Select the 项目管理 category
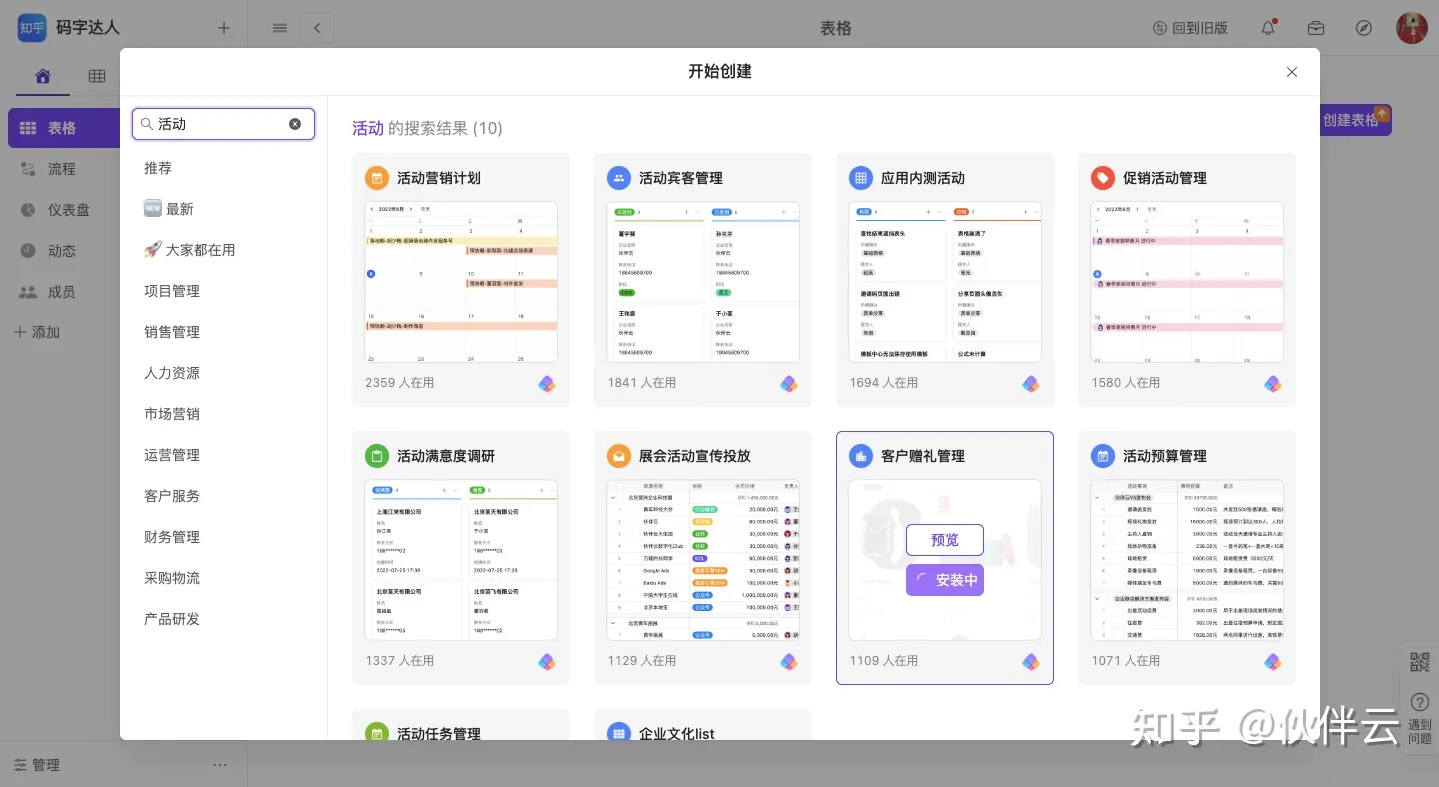The image size is (1439, 787). pos(172,291)
